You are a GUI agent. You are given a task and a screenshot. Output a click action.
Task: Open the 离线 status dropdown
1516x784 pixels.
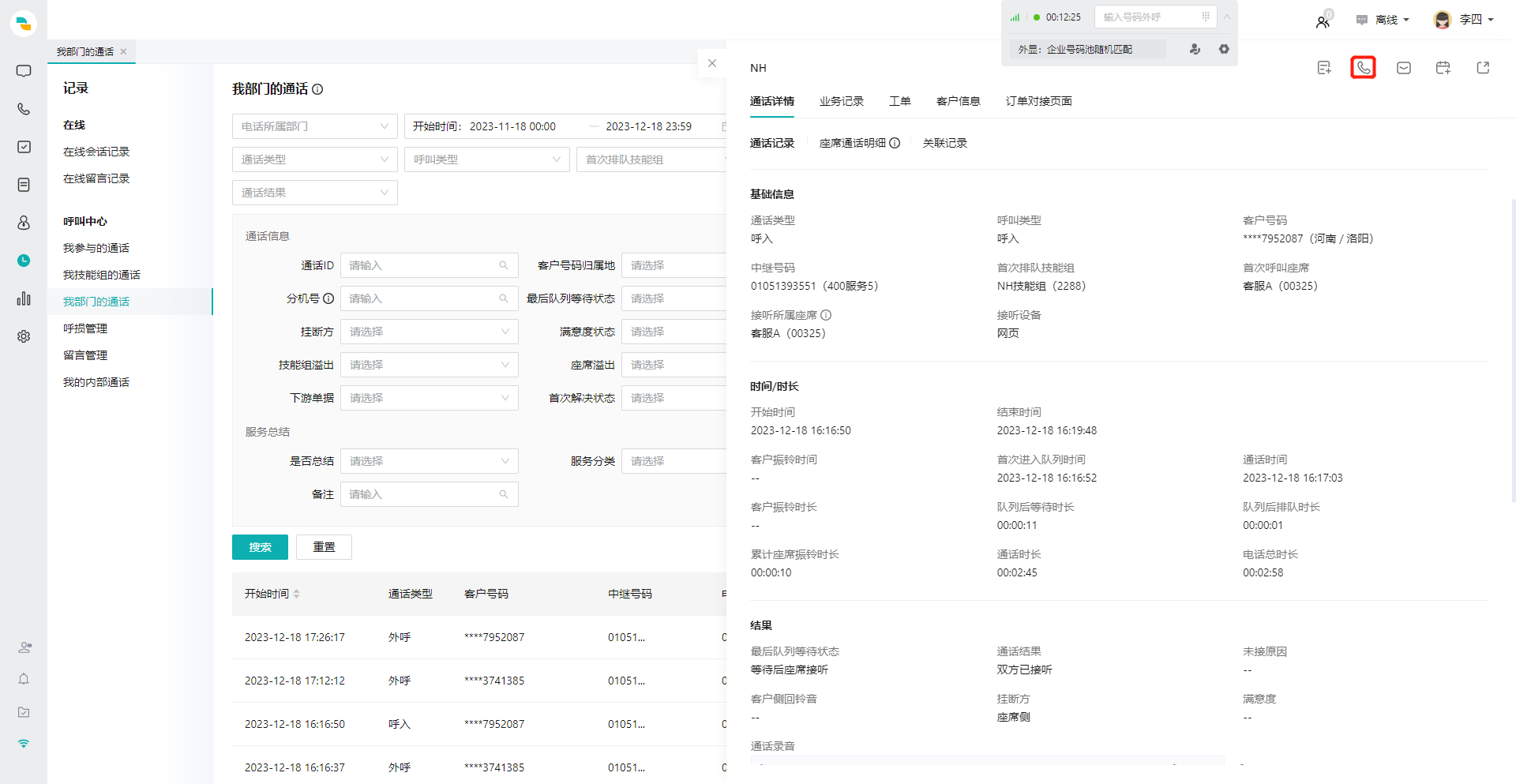click(1383, 20)
